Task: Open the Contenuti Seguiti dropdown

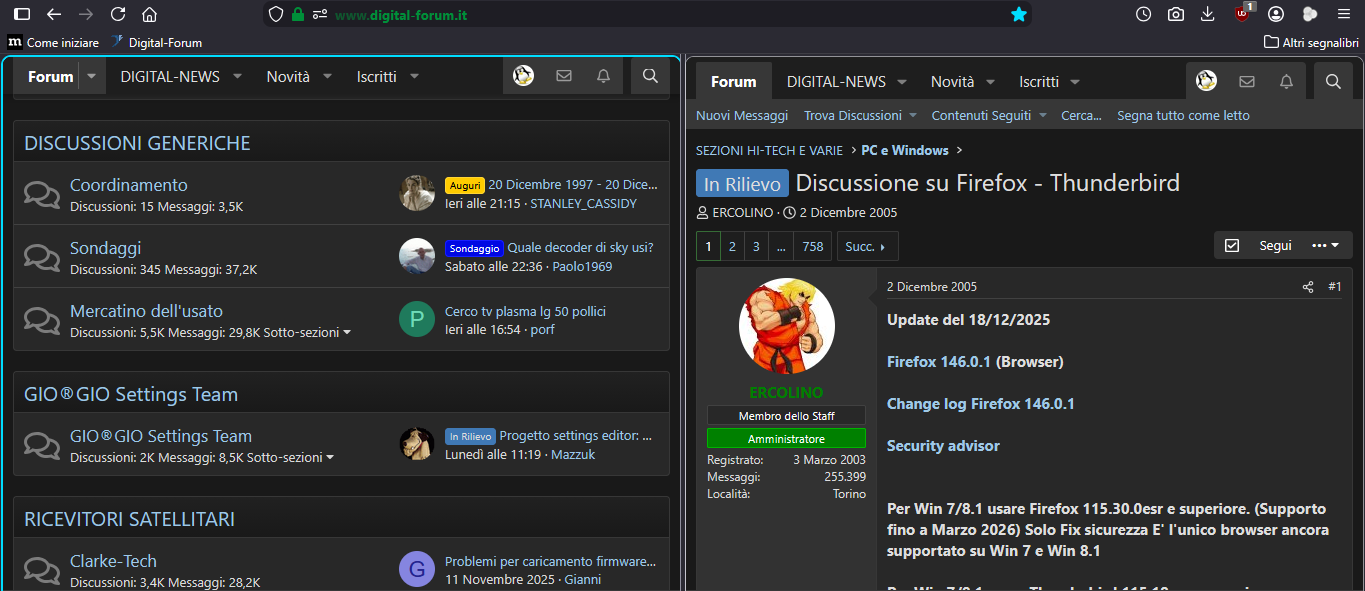Action: (989, 115)
